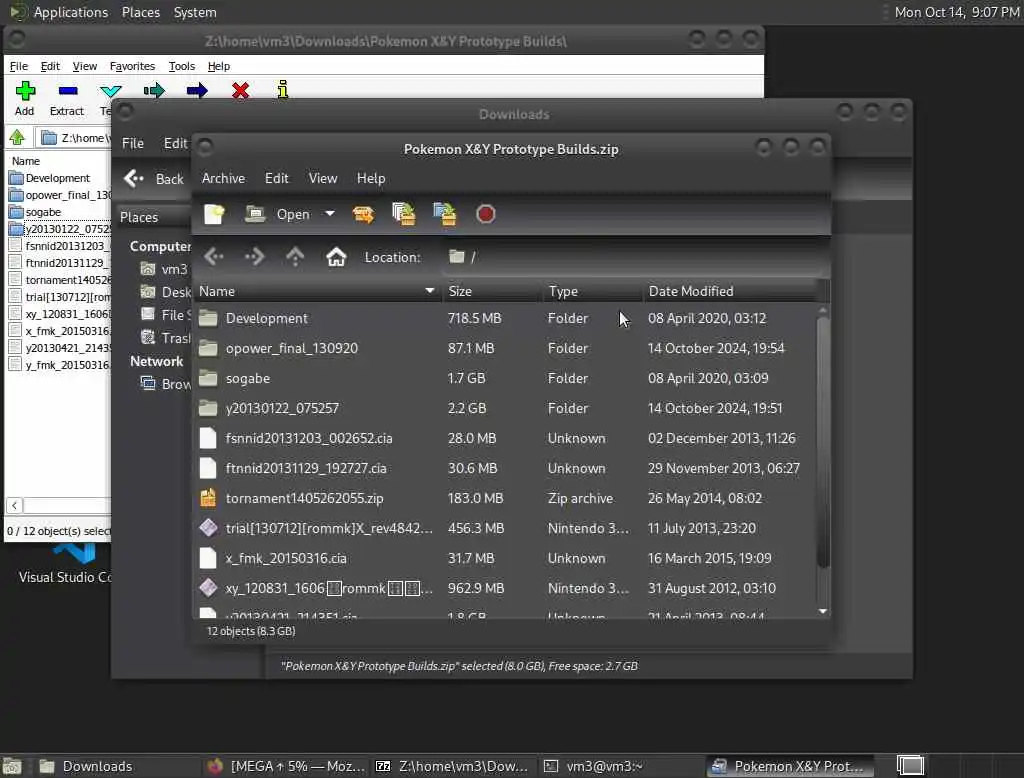Click Back button in Downloads file manager

pos(155,179)
